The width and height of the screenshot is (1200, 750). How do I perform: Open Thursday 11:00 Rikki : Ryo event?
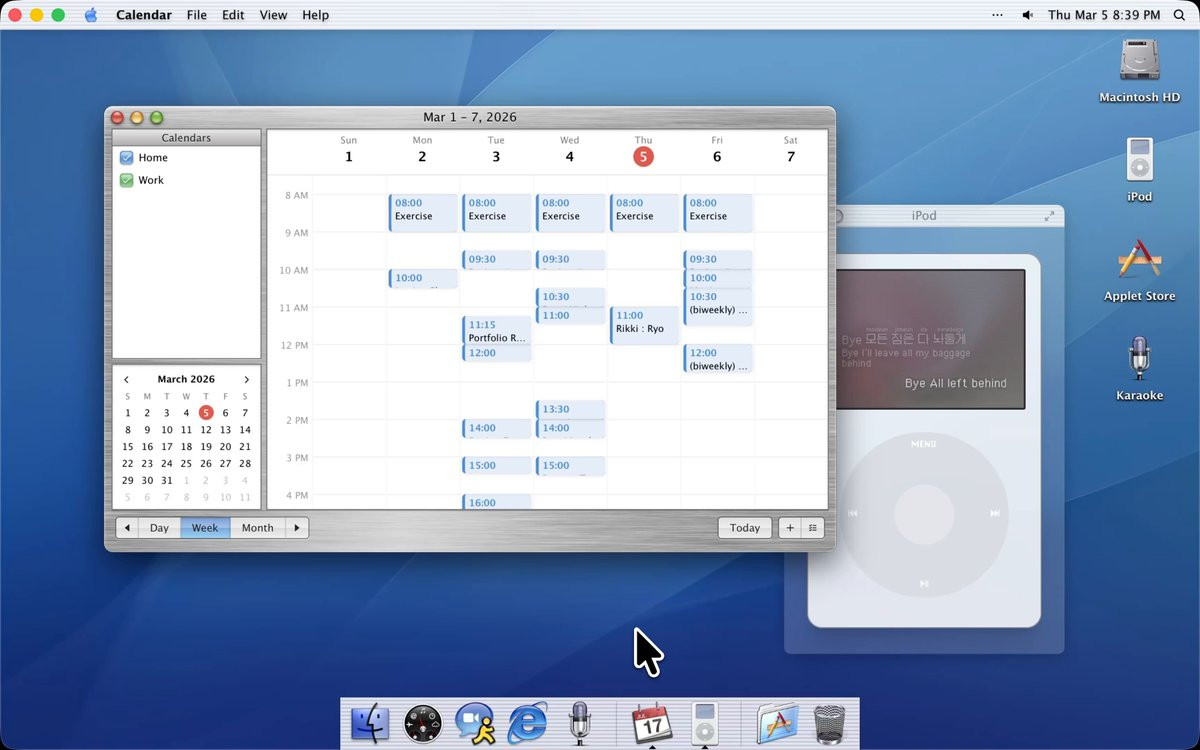(x=644, y=326)
